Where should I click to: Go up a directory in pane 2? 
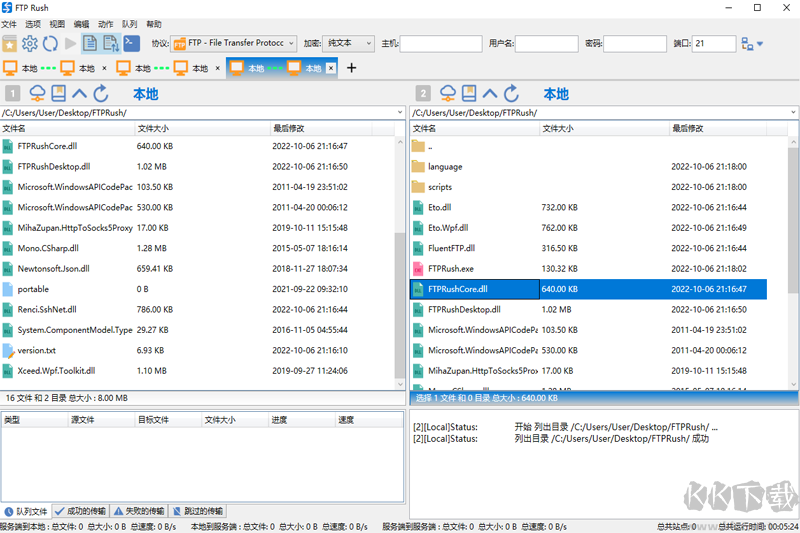coord(490,93)
